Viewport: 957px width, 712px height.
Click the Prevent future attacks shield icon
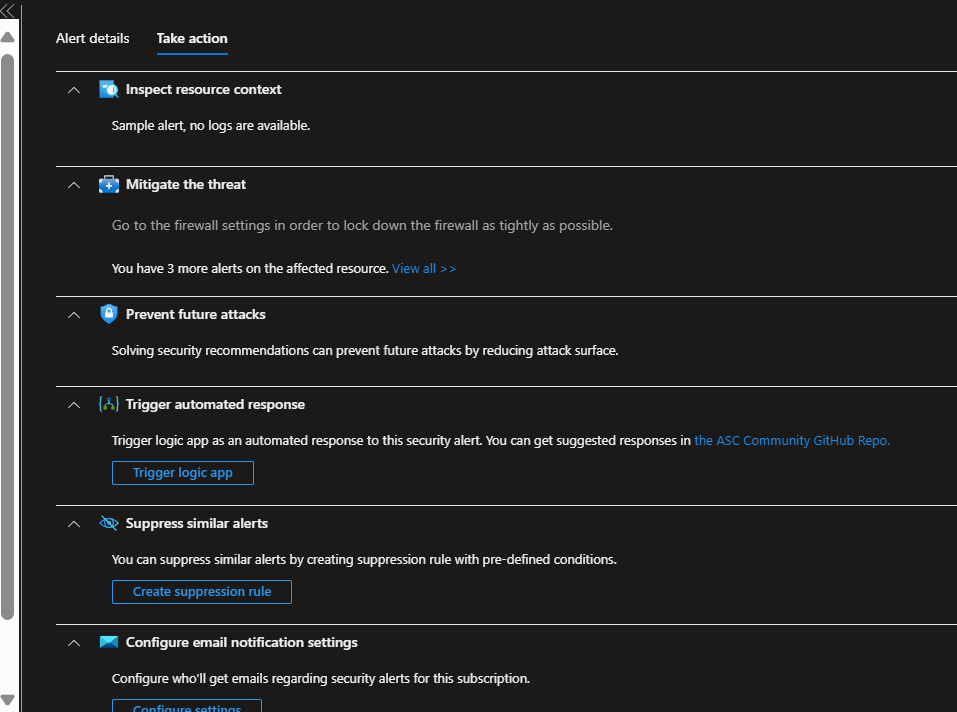point(108,314)
